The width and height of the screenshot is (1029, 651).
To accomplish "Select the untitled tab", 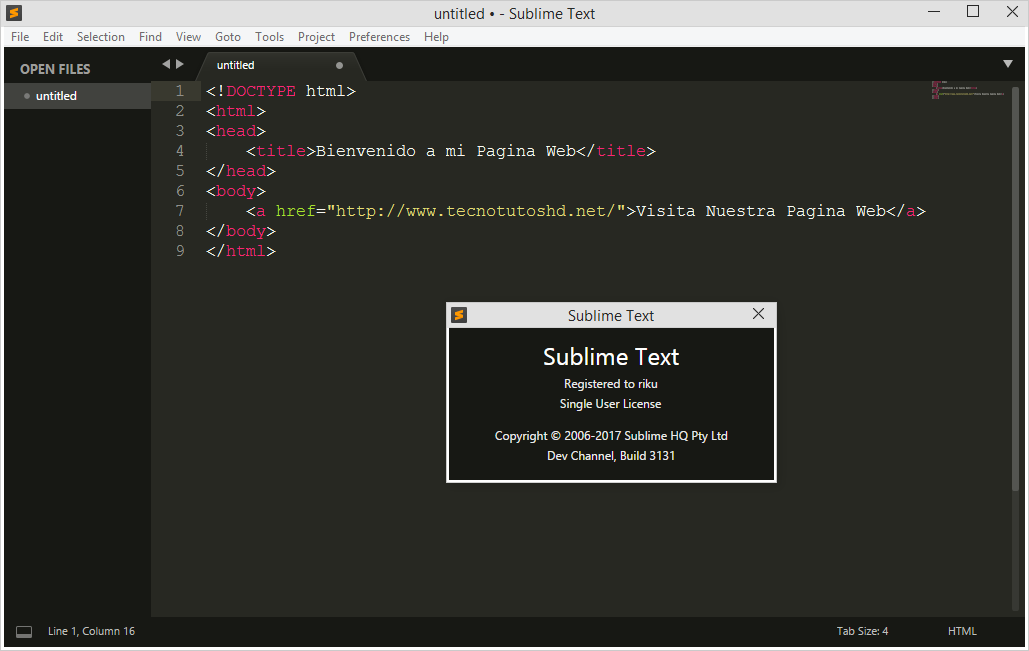I will click(279, 66).
